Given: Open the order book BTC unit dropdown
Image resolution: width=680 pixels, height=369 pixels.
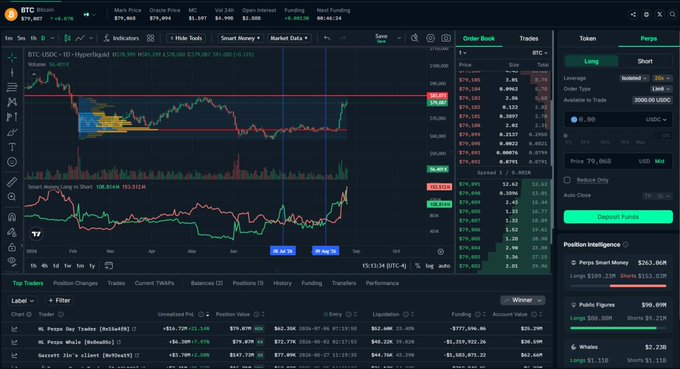Looking at the screenshot, I should (x=540, y=53).
